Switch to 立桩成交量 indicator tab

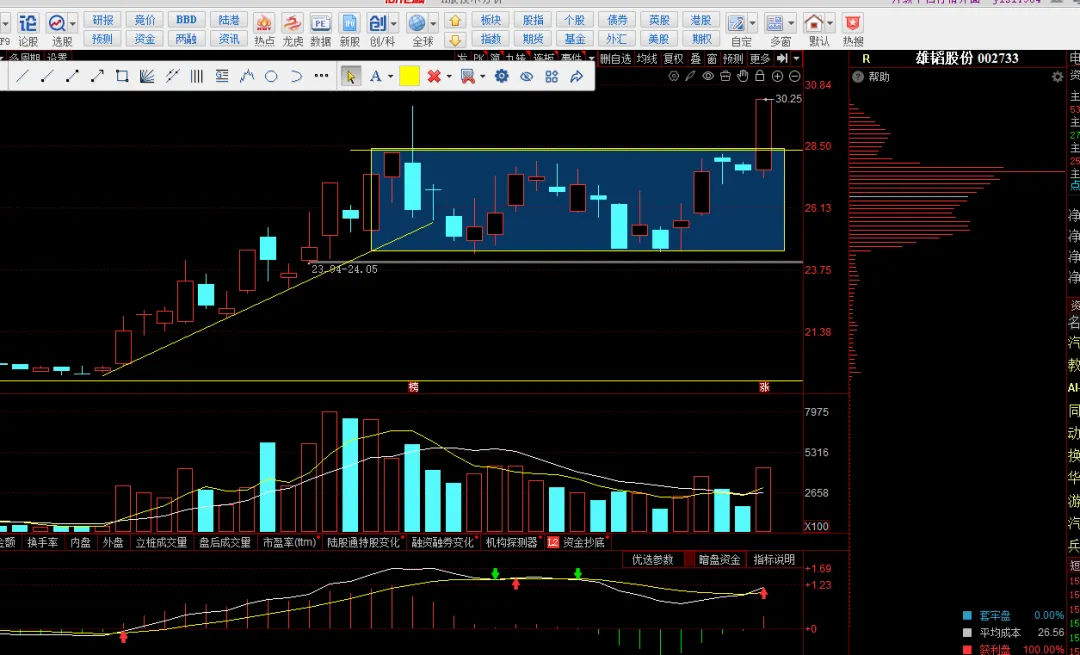pos(161,543)
